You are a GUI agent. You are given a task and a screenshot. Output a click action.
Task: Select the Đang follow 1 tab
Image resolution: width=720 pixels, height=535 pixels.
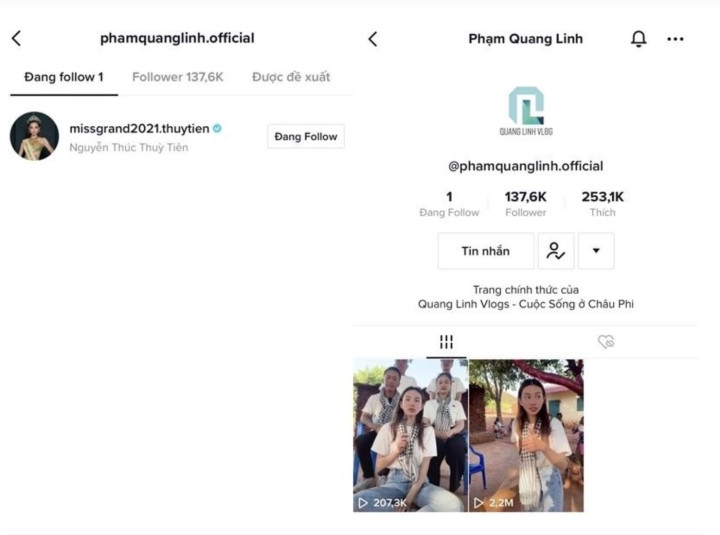pyautogui.click(x=64, y=77)
